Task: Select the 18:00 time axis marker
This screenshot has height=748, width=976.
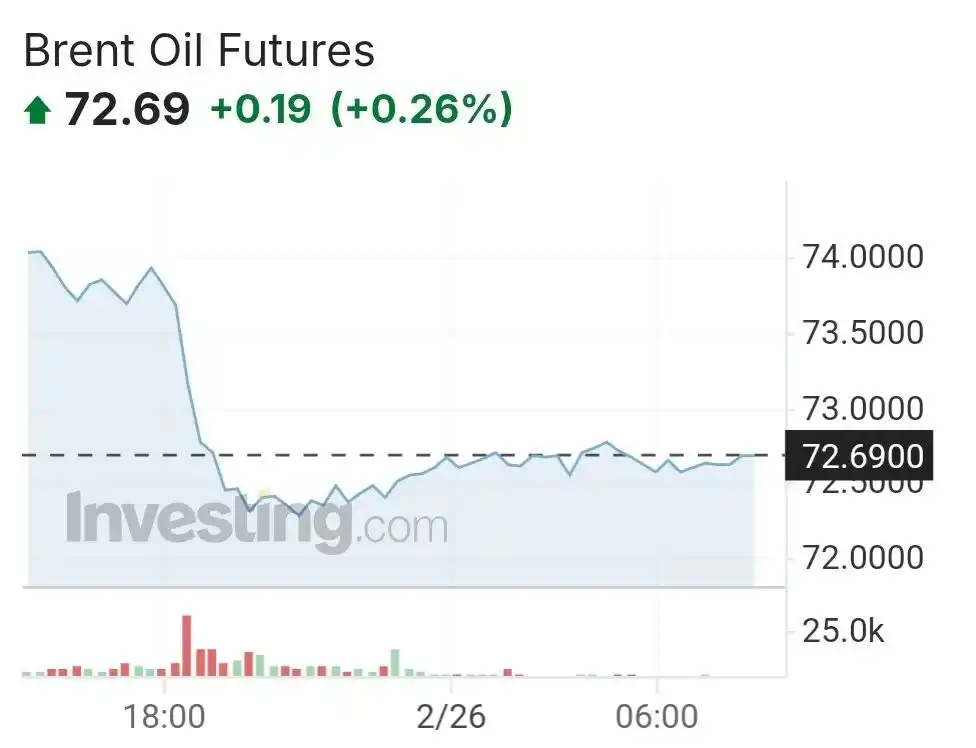Action: coord(164,716)
